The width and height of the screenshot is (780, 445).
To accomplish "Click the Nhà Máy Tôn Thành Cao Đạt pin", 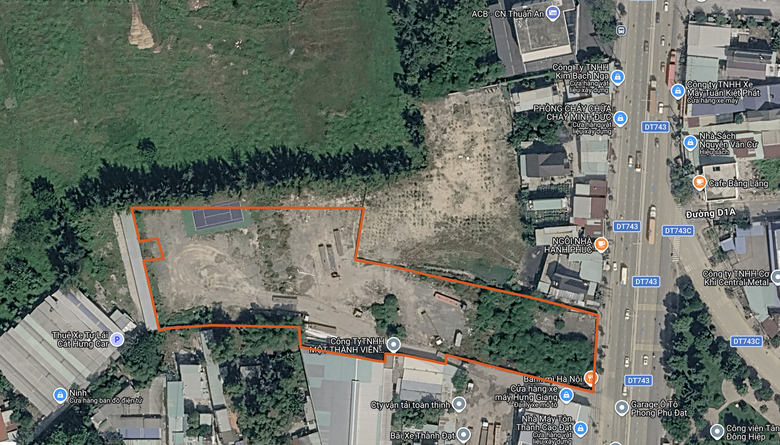I will [580, 428].
